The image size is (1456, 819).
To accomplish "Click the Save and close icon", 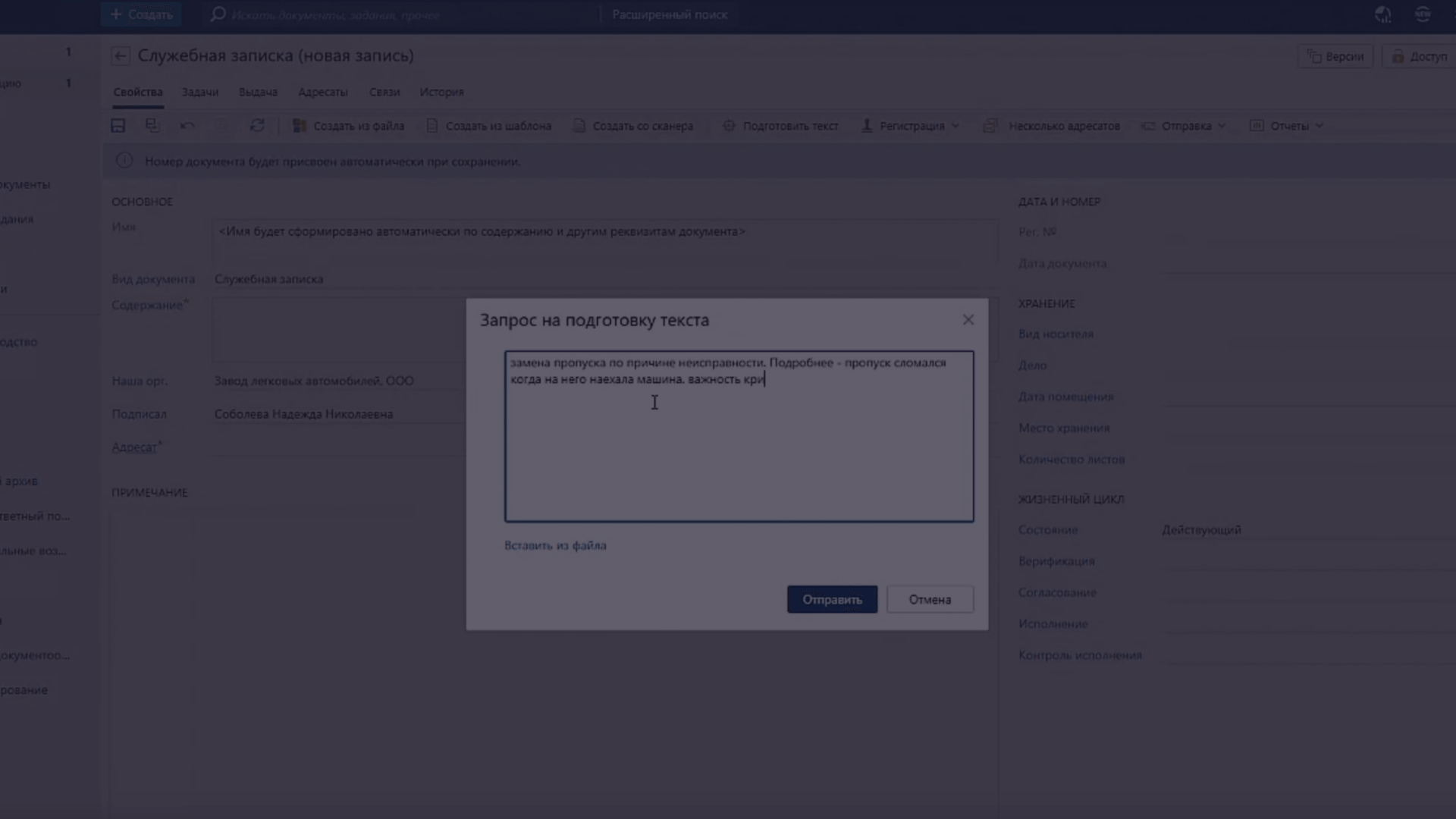I will click(x=152, y=126).
